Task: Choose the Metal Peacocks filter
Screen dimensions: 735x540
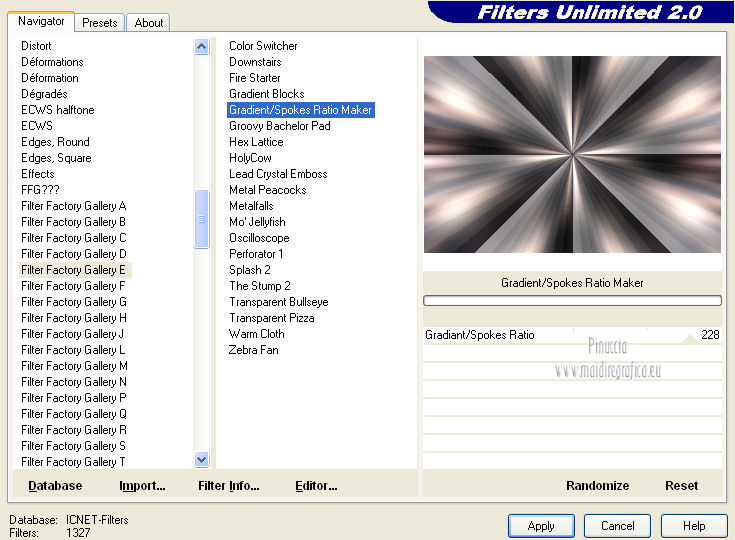Action: tap(268, 190)
